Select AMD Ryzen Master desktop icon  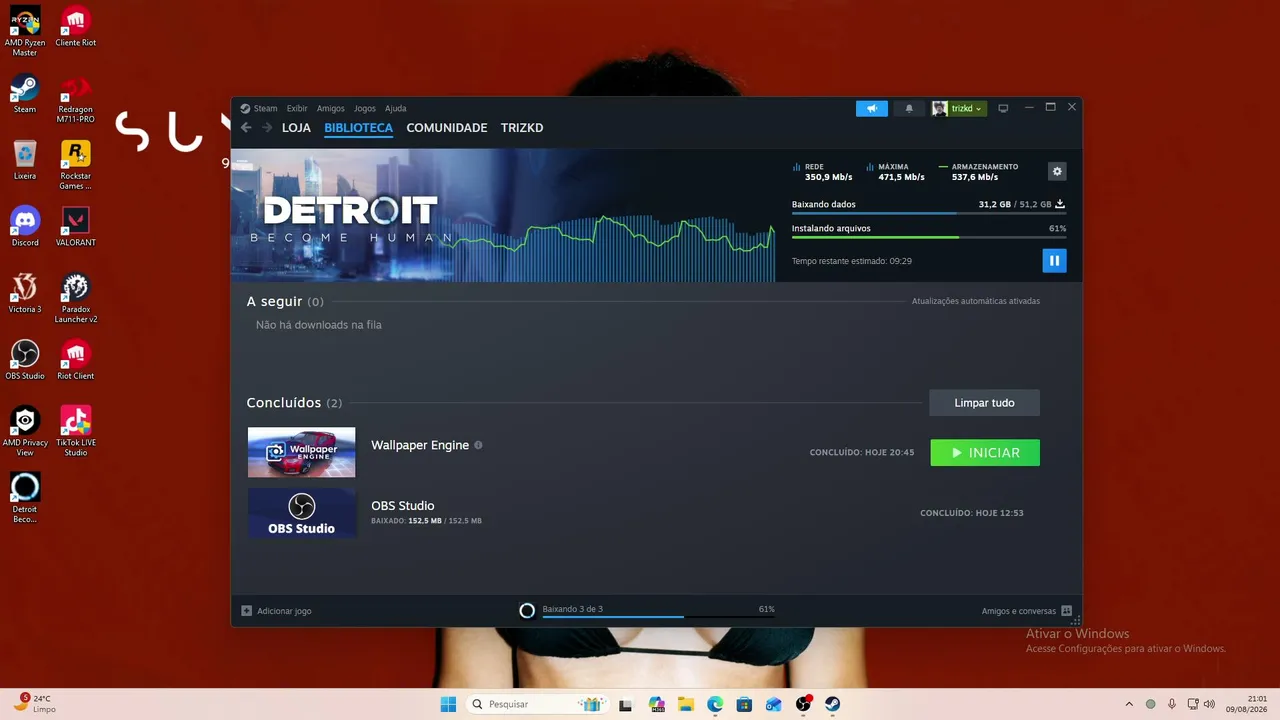tap(25, 32)
